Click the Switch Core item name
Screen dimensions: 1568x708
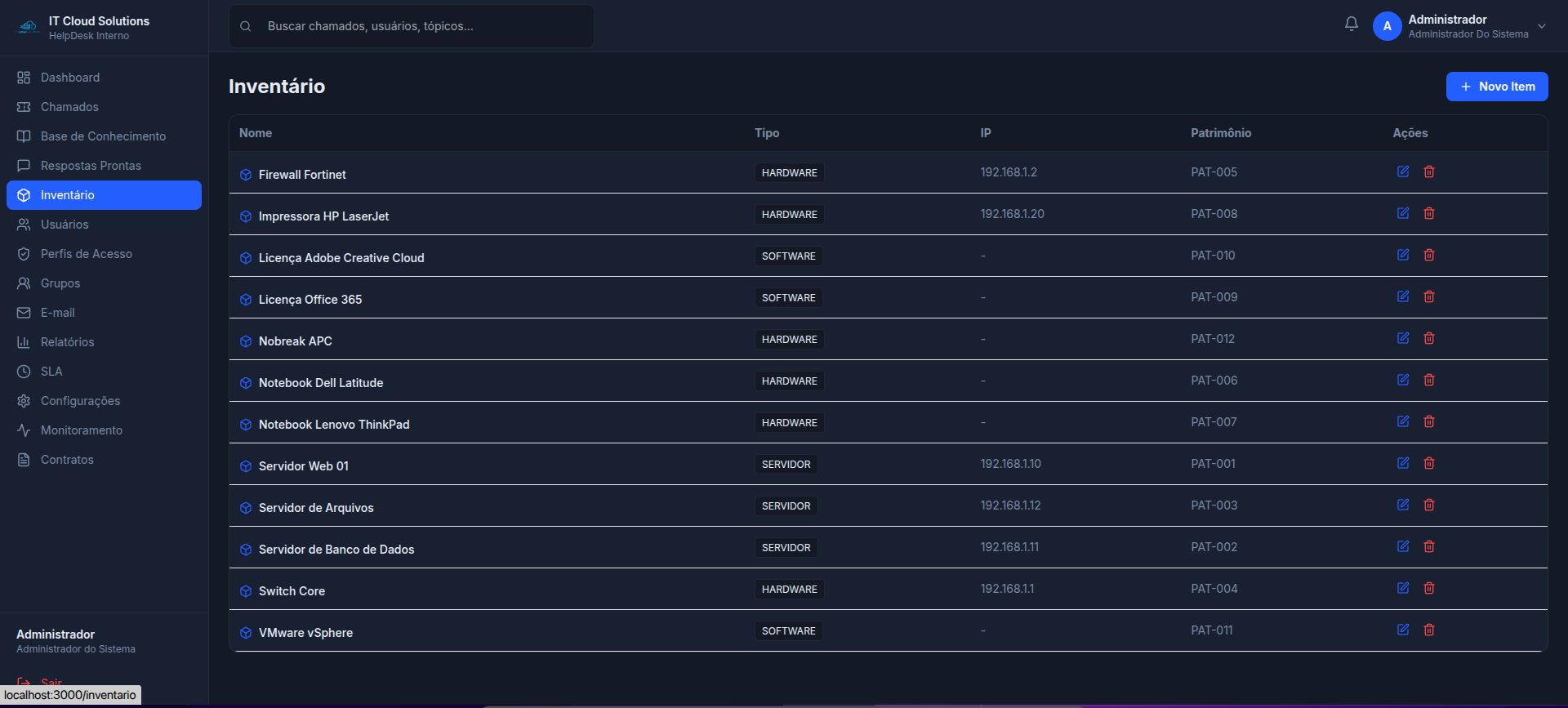[x=292, y=591]
